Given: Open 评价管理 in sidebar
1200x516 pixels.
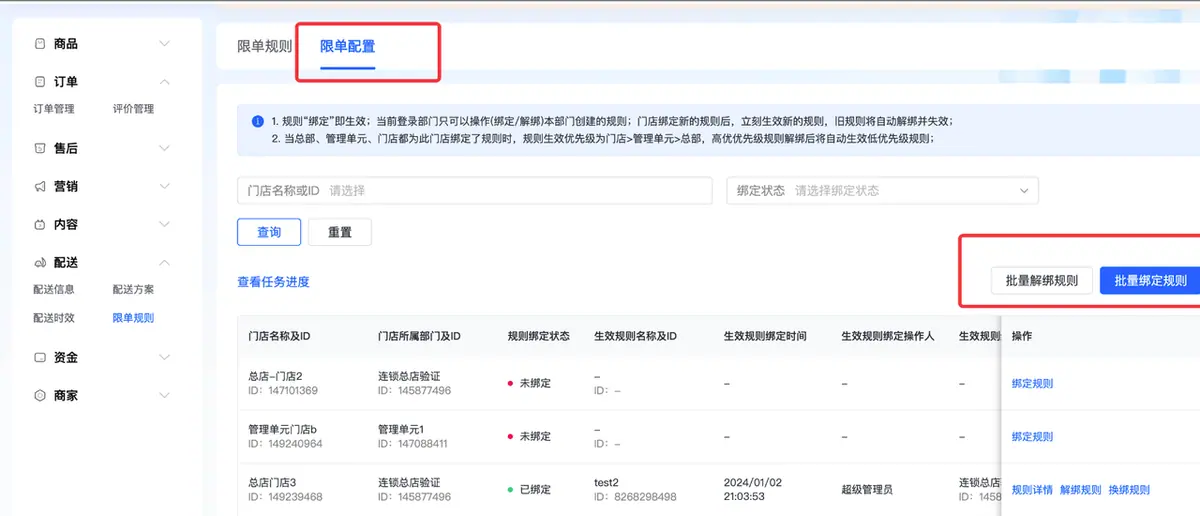Looking at the screenshot, I should tap(133, 109).
